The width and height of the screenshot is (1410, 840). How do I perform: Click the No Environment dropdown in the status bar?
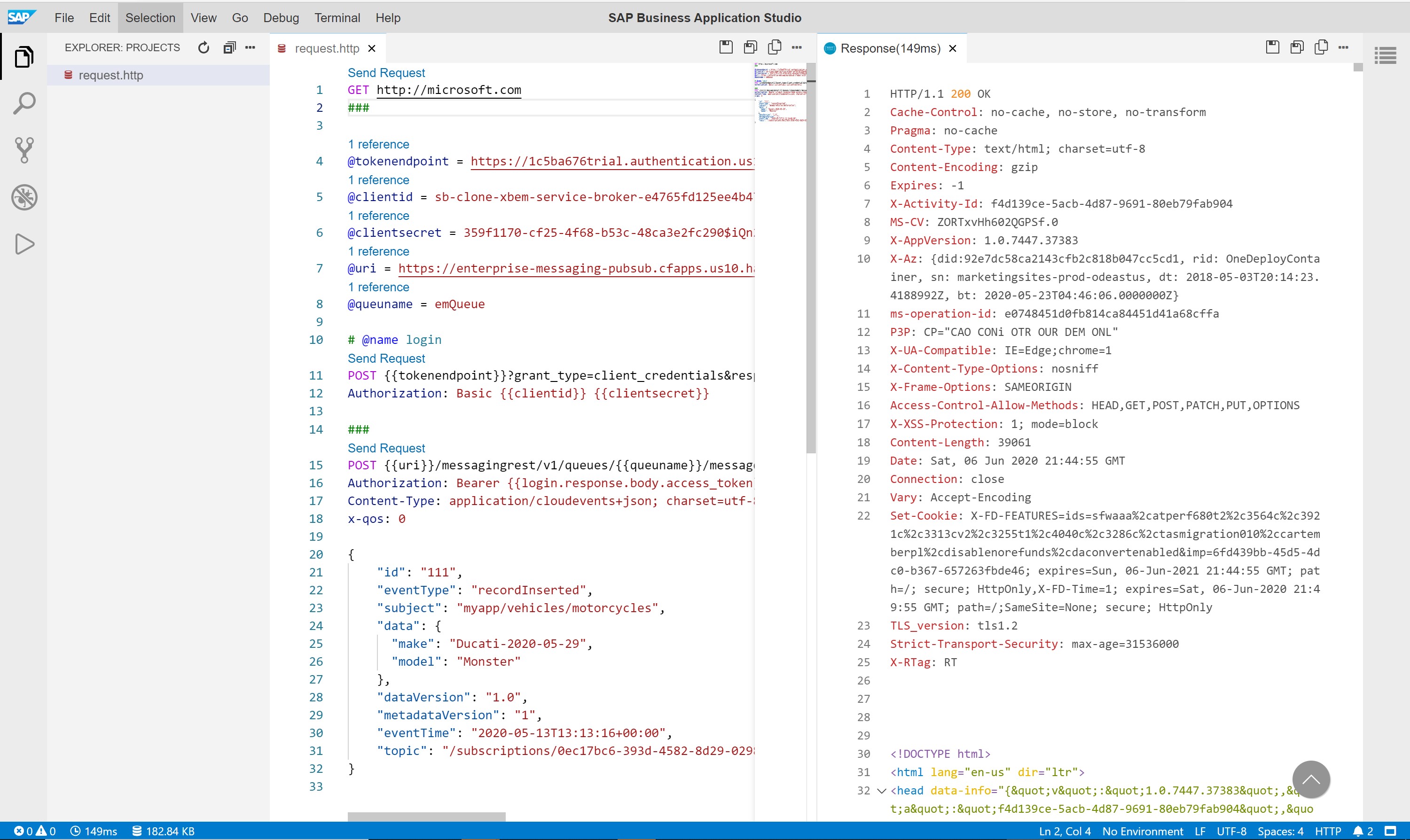[1142, 831]
